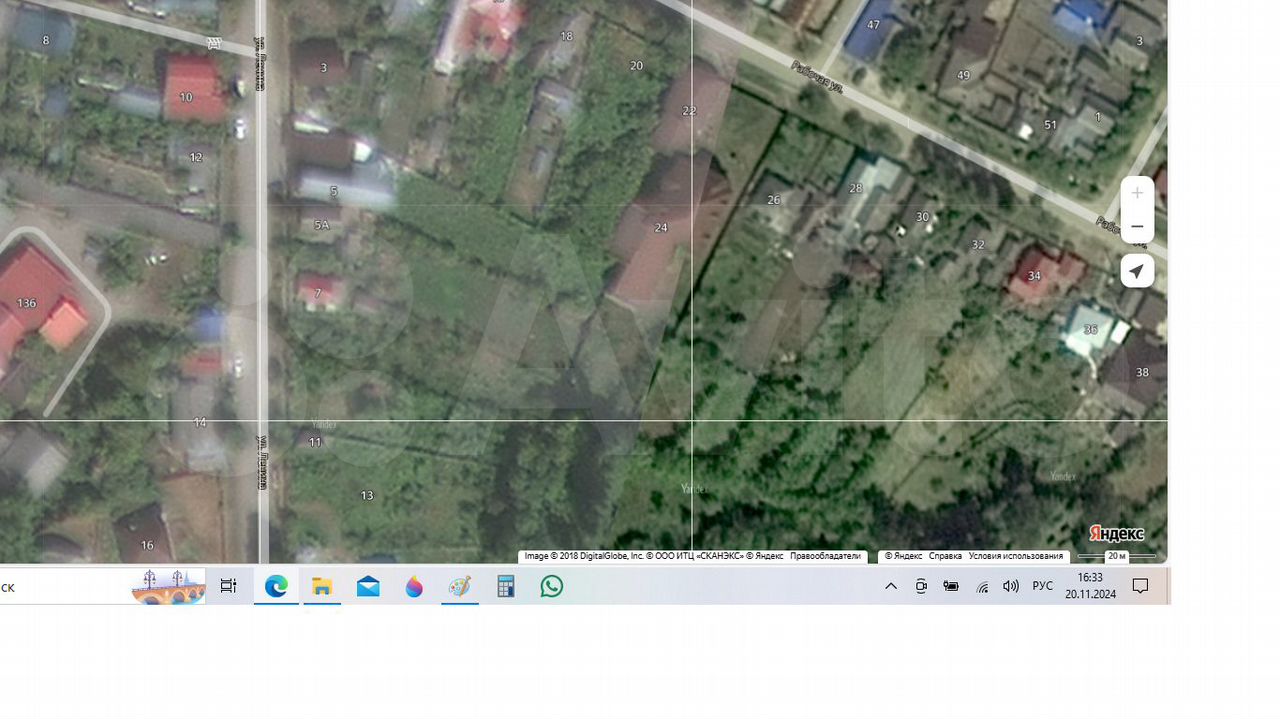Open the clock showing 16:33
The image size is (1280, 719).
(x=1090, y=586)
